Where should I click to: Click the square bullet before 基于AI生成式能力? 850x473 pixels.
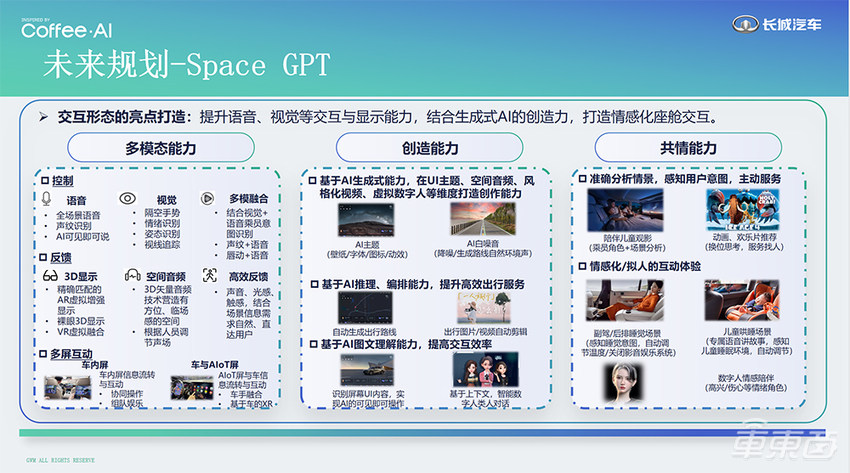pos(312,180)
